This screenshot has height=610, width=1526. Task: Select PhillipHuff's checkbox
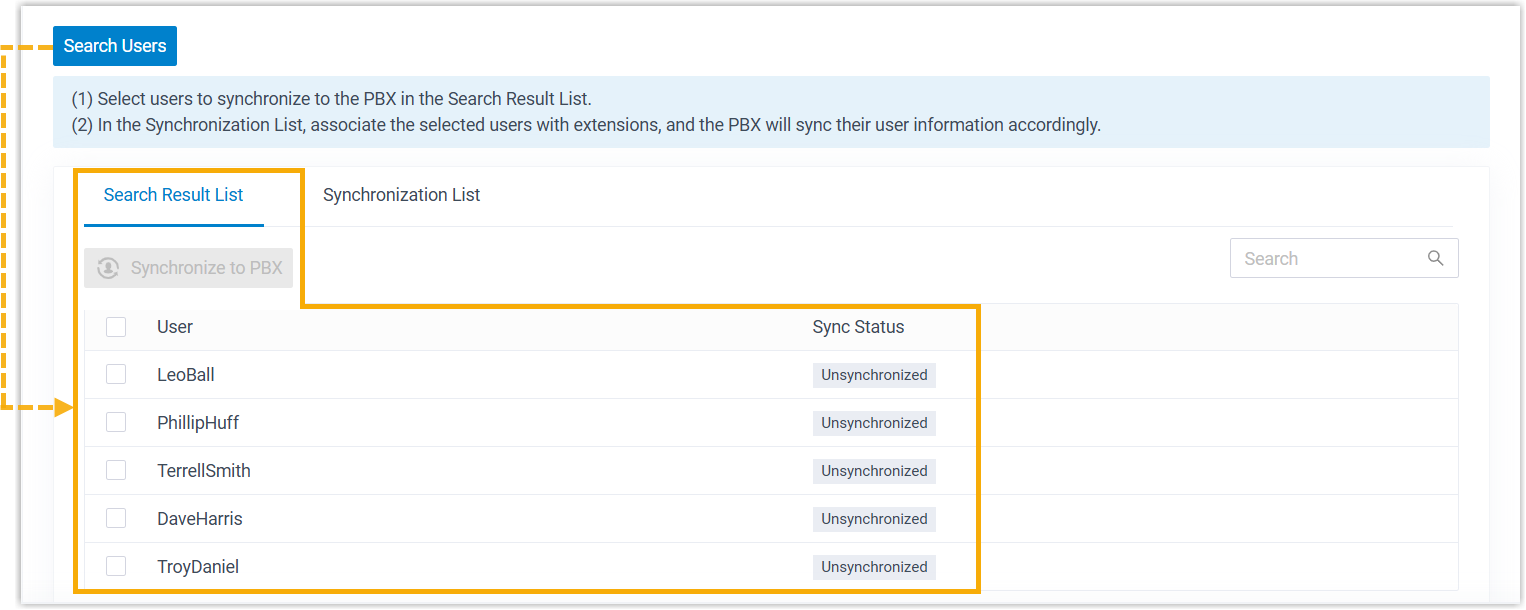(x=116, y=423)
